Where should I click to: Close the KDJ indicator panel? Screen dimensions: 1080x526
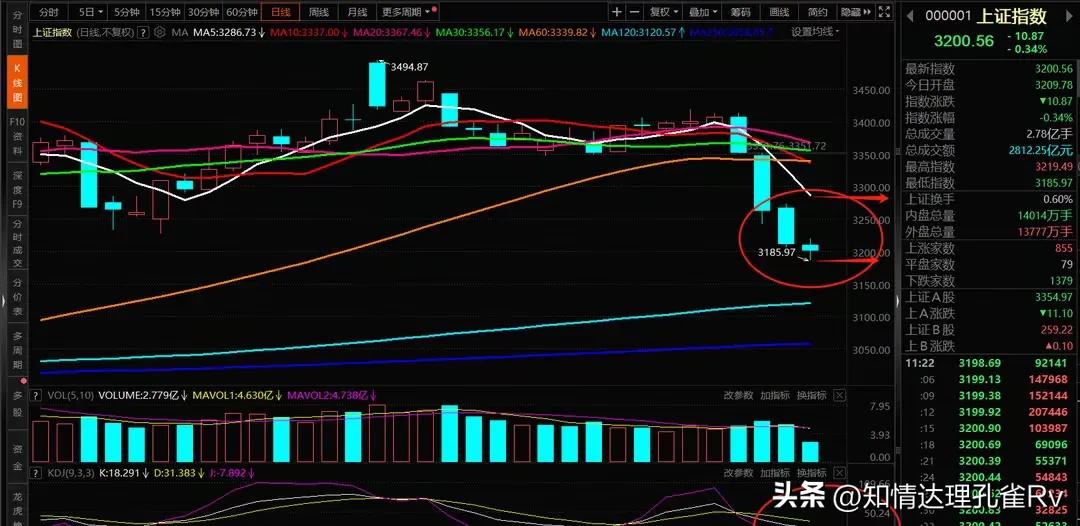pyautogui.click(x=839, y=473)
